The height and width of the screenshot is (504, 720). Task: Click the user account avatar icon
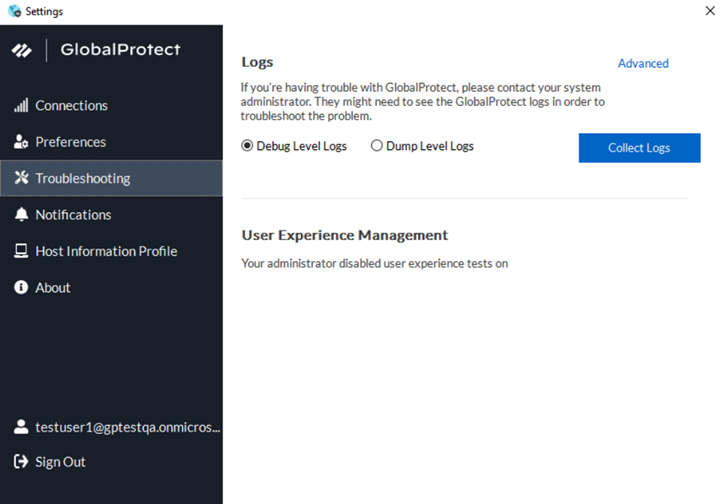[21, 427]
